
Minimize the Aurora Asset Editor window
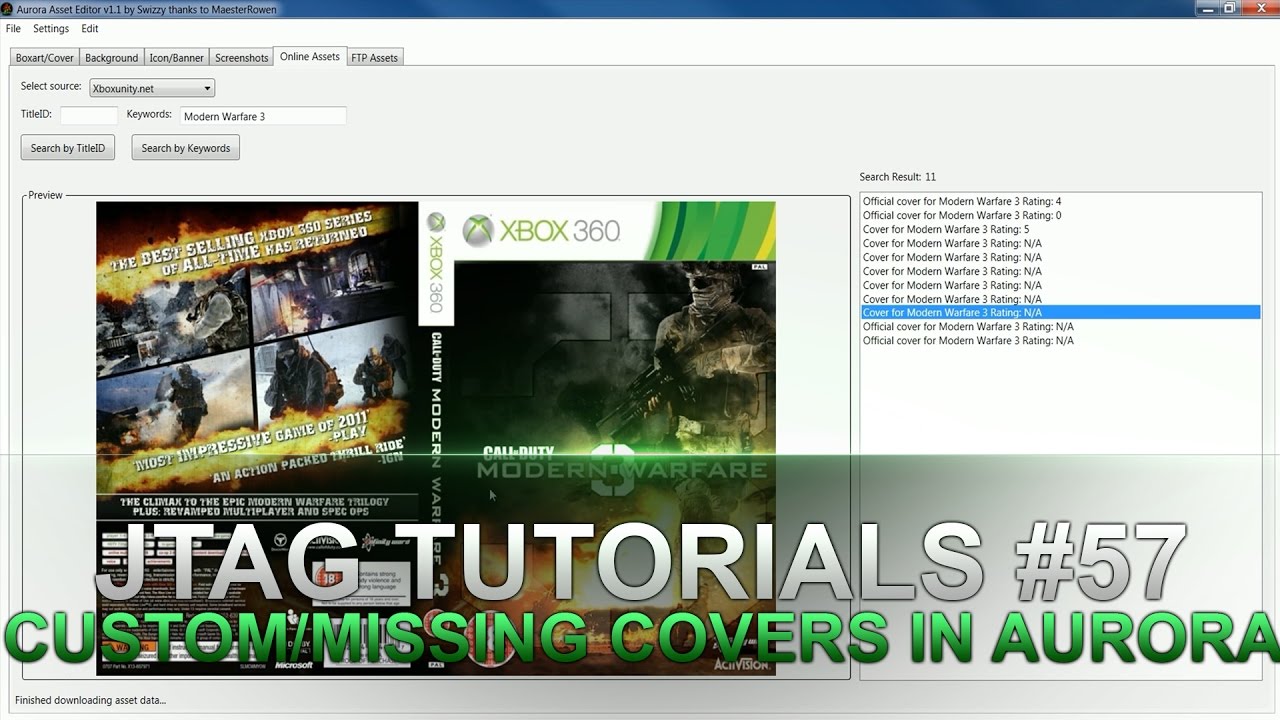tap(1208, 8)
